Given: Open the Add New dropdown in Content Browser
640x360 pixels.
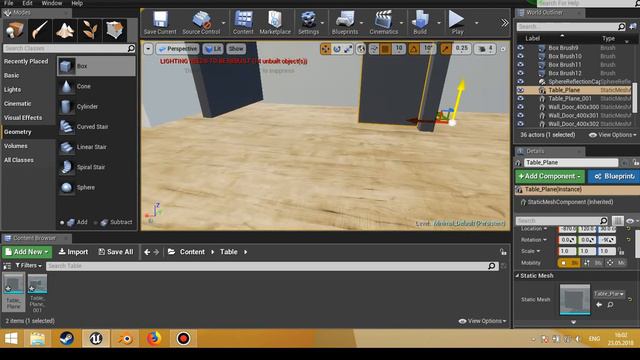Looking at the screenshot, I should tap(27, 252).
